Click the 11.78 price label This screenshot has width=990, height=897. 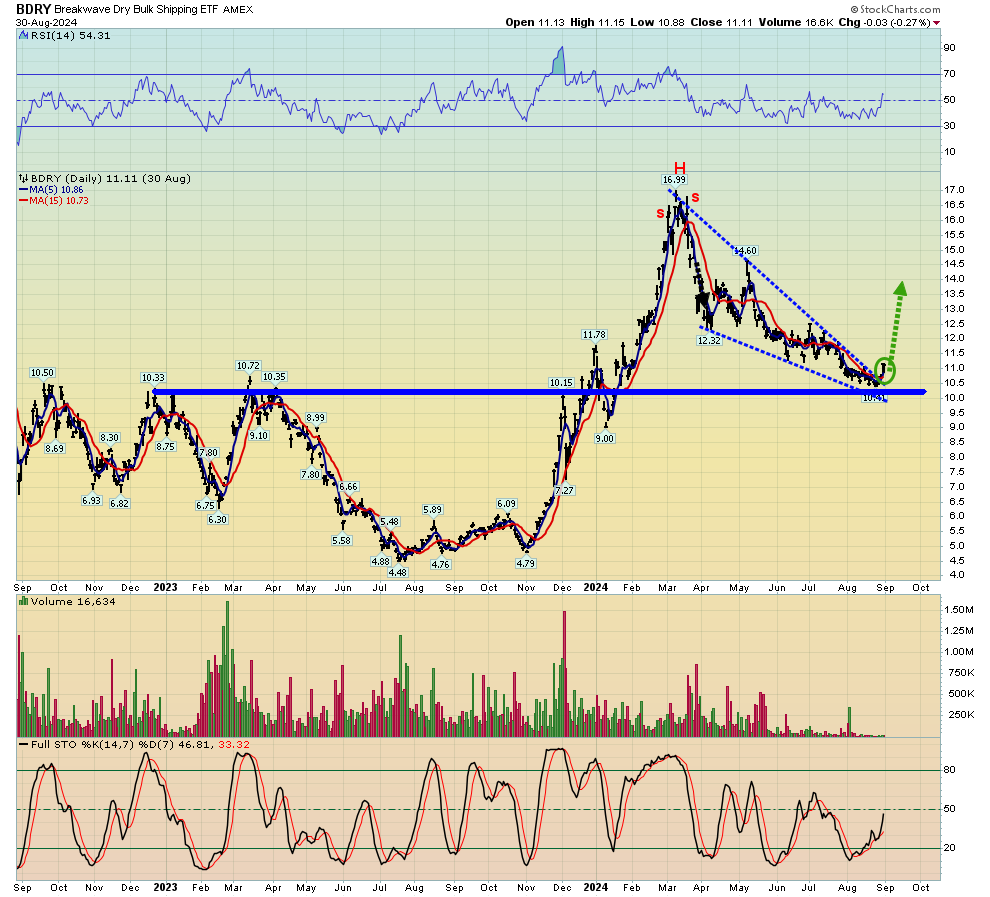595,335
